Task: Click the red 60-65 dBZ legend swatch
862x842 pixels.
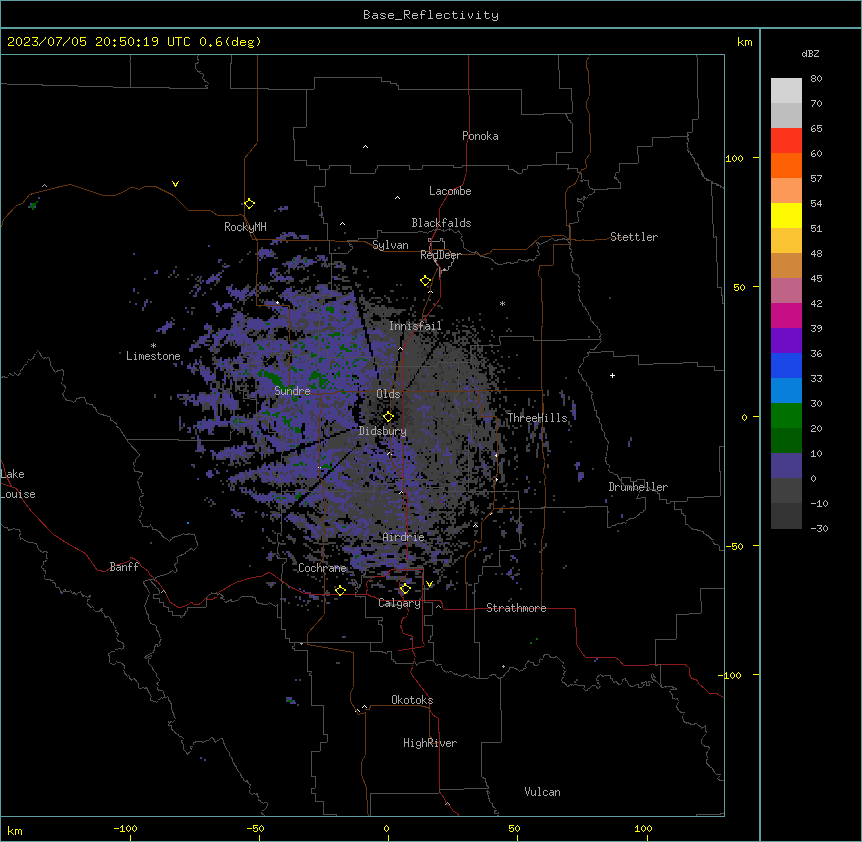Action: [786, 140]
